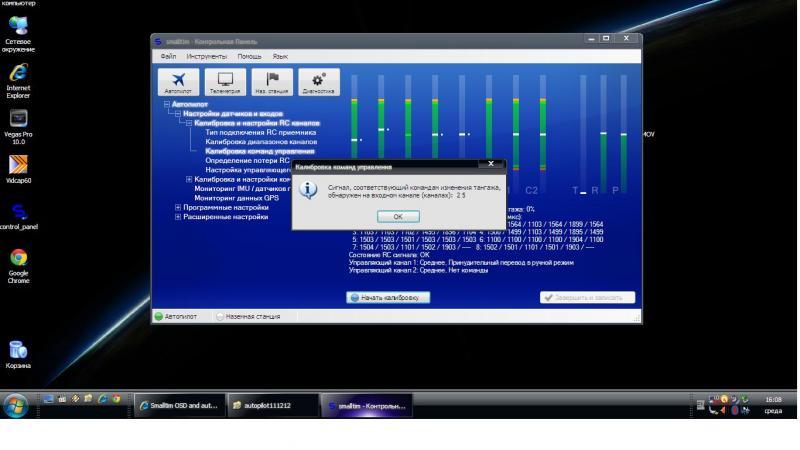Select the control_panel desktop shortcut
Image resolution: width=800 pixels, height=450 pixels.
[x=19, y=213]
